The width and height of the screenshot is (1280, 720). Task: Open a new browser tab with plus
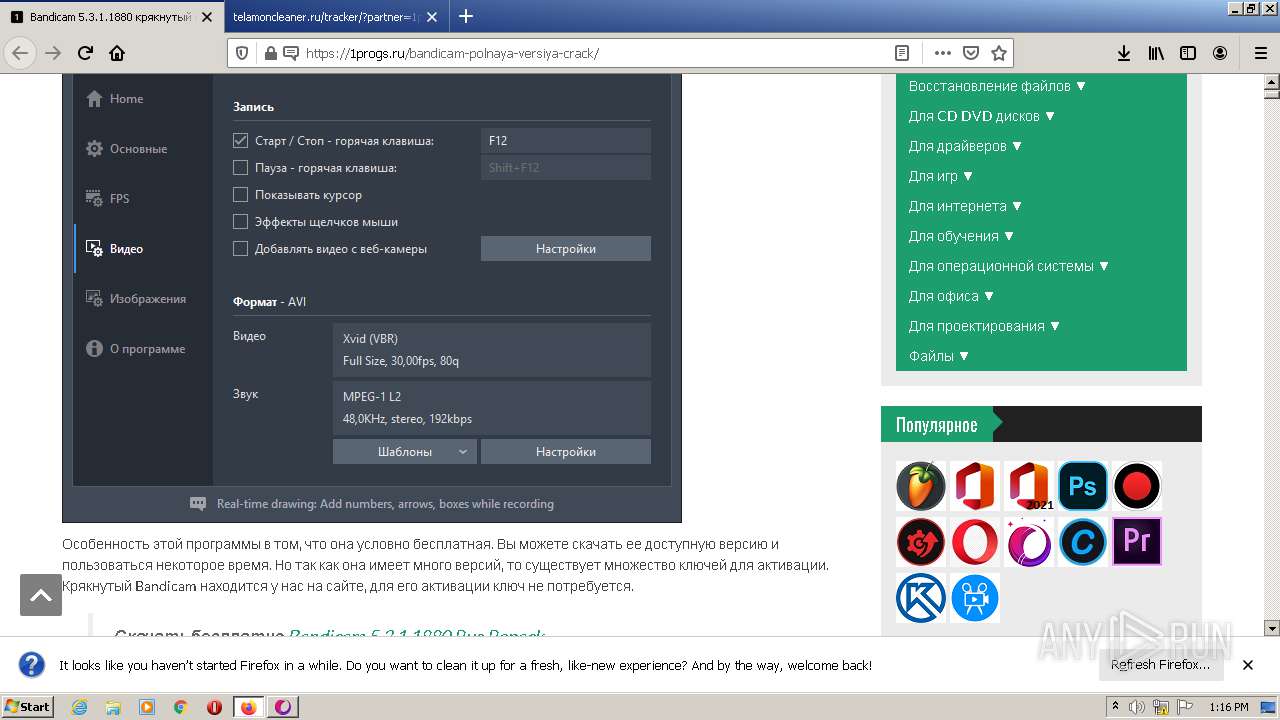point(466,16)
